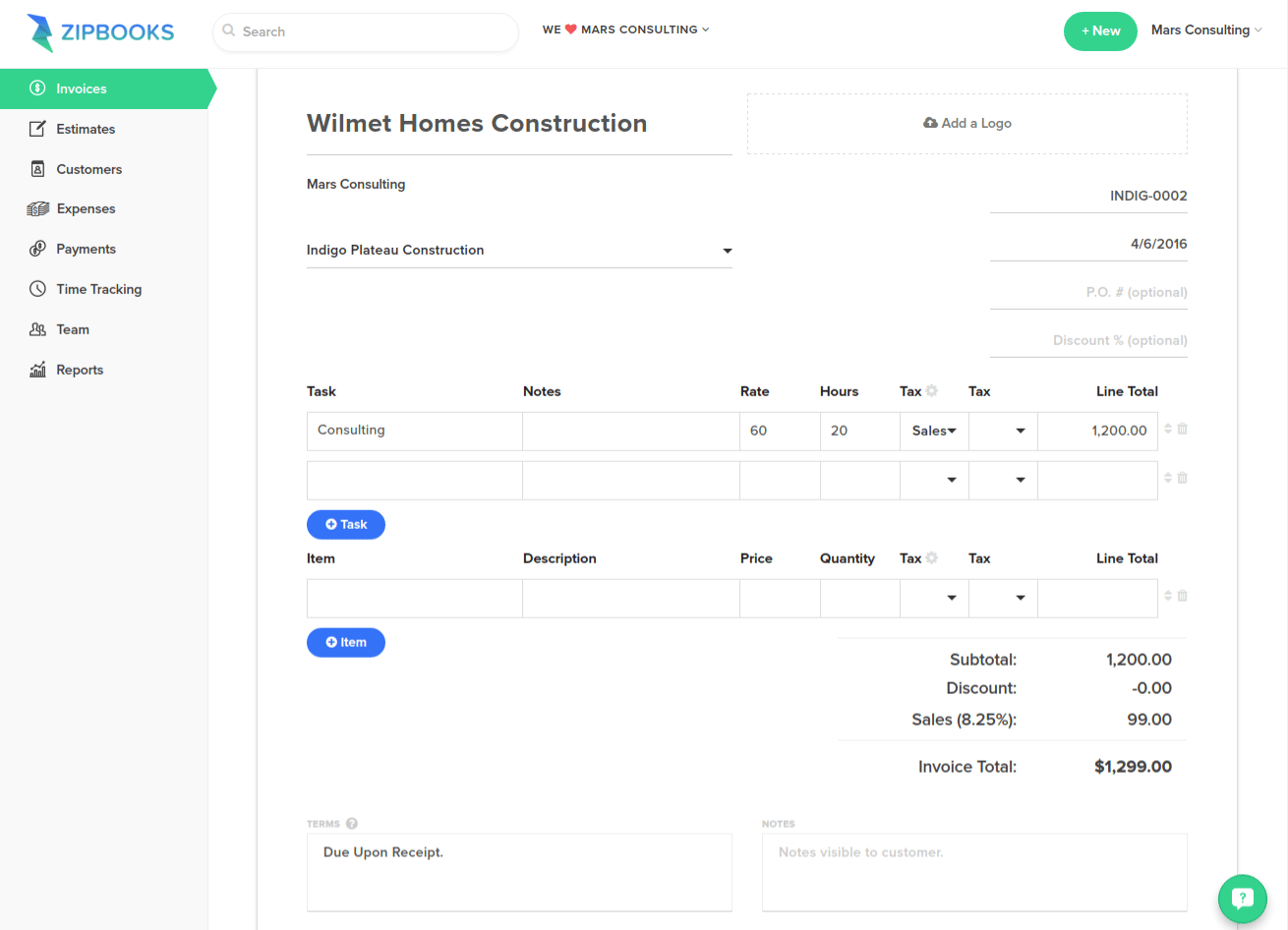Image resolution: width=1288 pixels, height=930 pixels.
Task: Click the reorder handle on empty task row
Action: 1168,478
